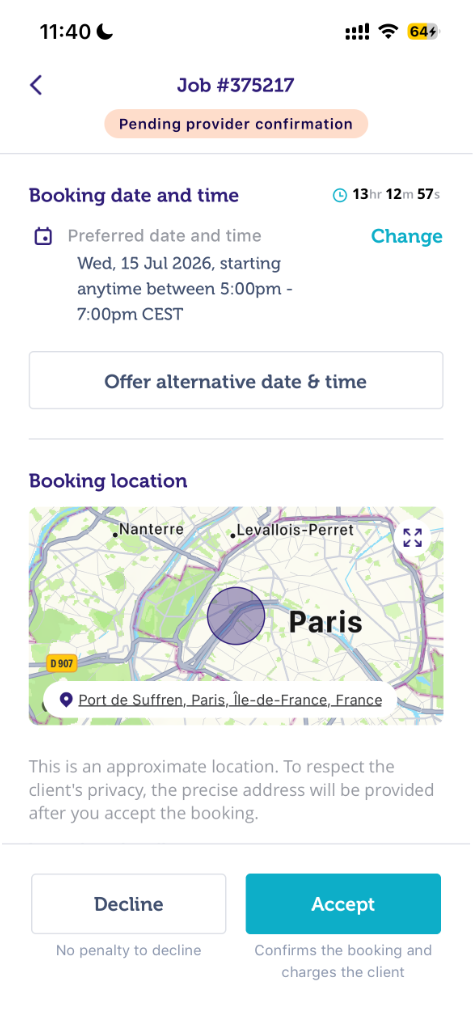The width and height of the screenshot is (473, 1024).
Task: Tap the location pin icon on map
Action: click(x=65, y=700)
